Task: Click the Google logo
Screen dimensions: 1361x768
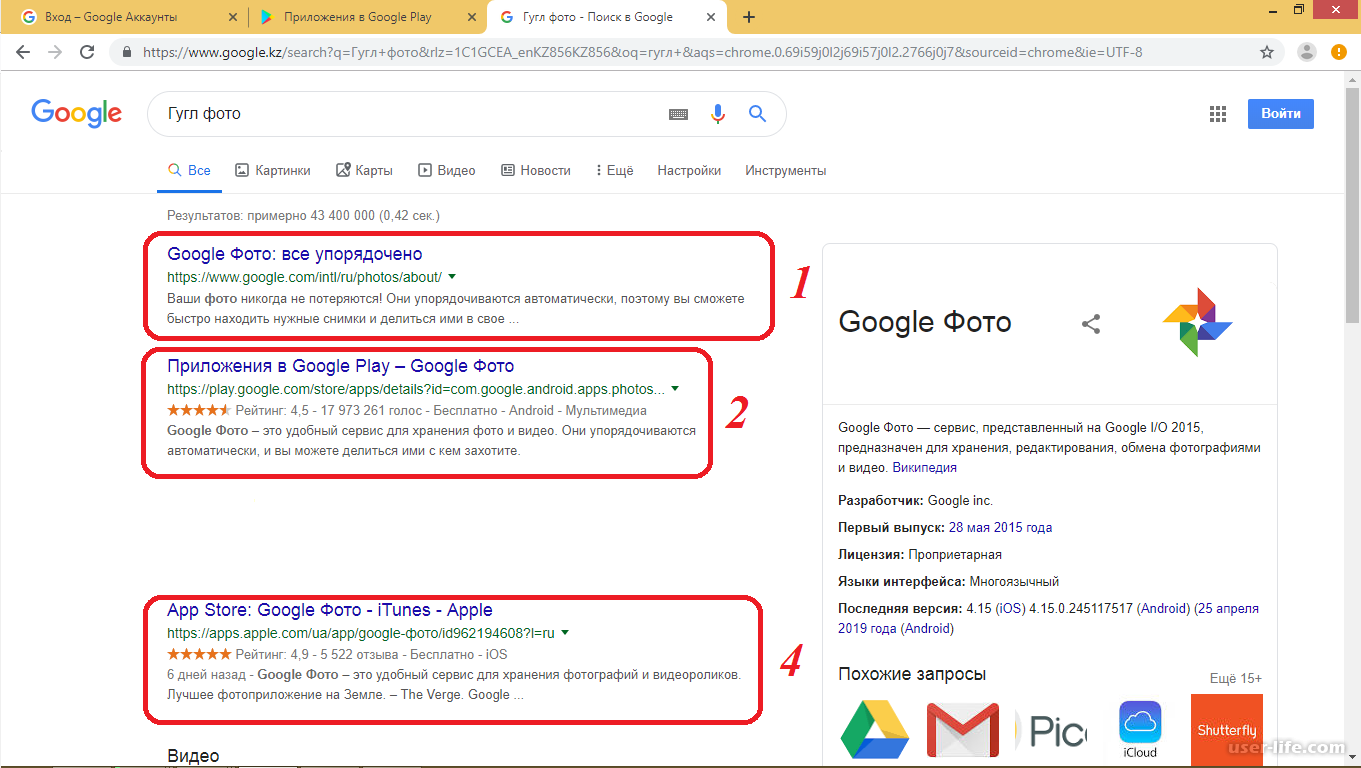Action: click(x=76, y=113)
